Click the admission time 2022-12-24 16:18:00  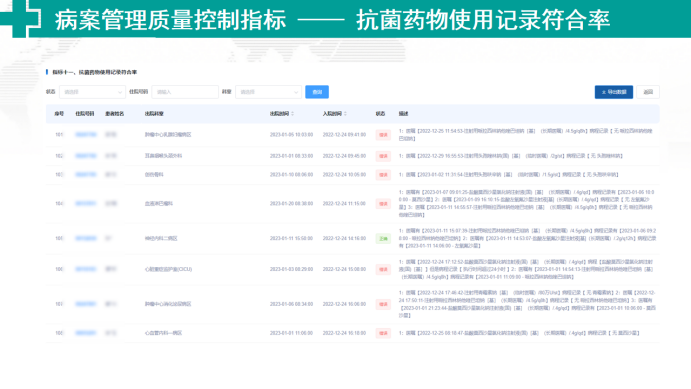(344, 333)
